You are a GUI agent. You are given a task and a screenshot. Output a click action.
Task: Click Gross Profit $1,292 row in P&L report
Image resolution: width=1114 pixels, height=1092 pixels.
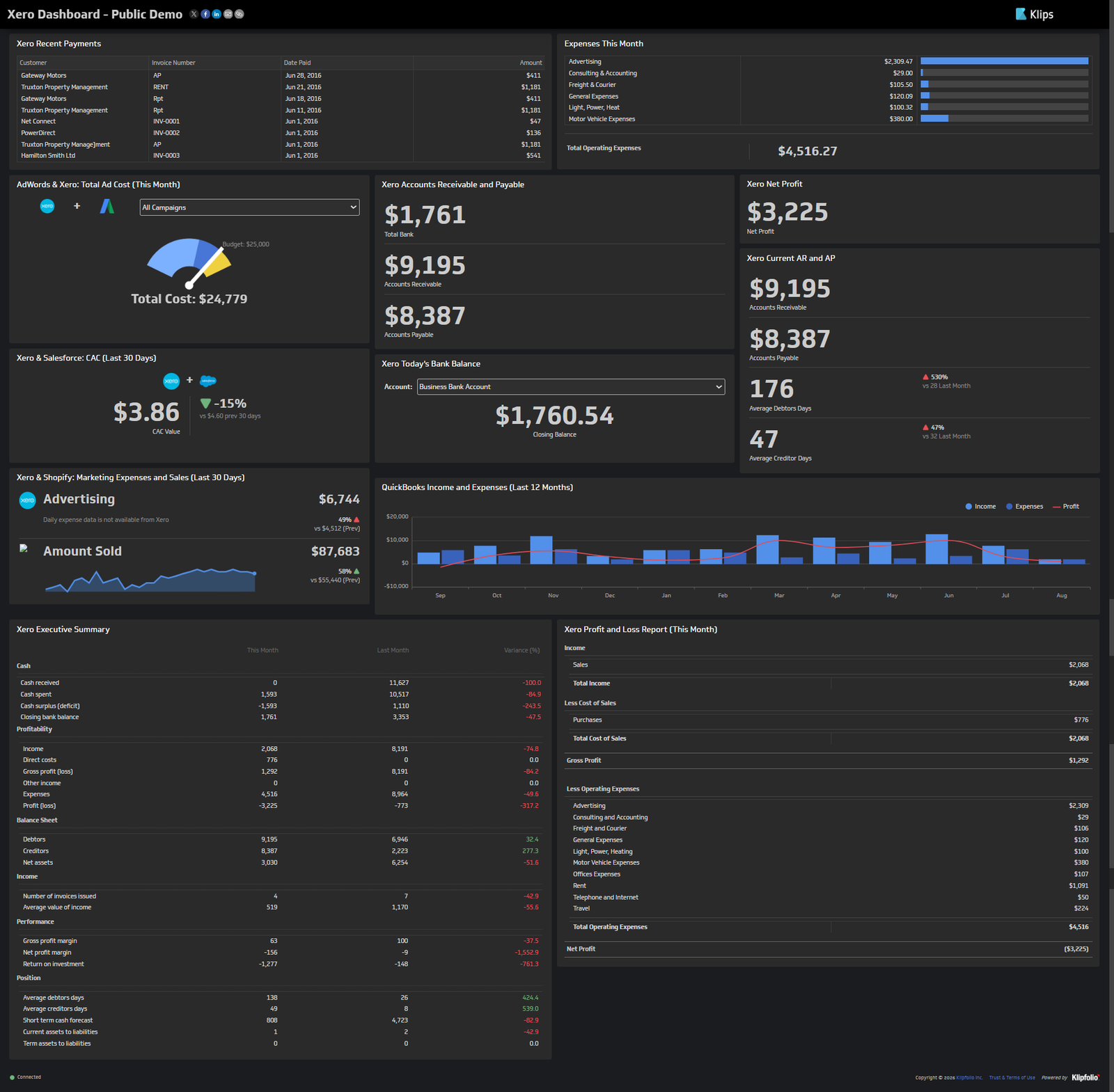pyautogui.click(x=828, y=761)
